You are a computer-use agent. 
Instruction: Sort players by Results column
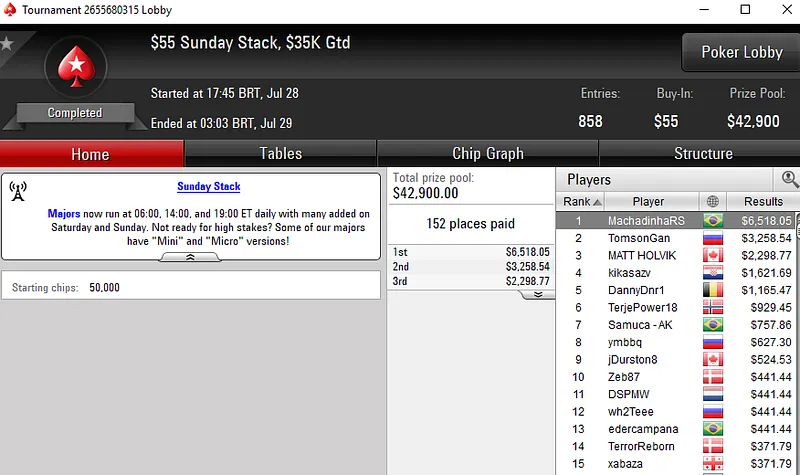(x=762, y=201)
